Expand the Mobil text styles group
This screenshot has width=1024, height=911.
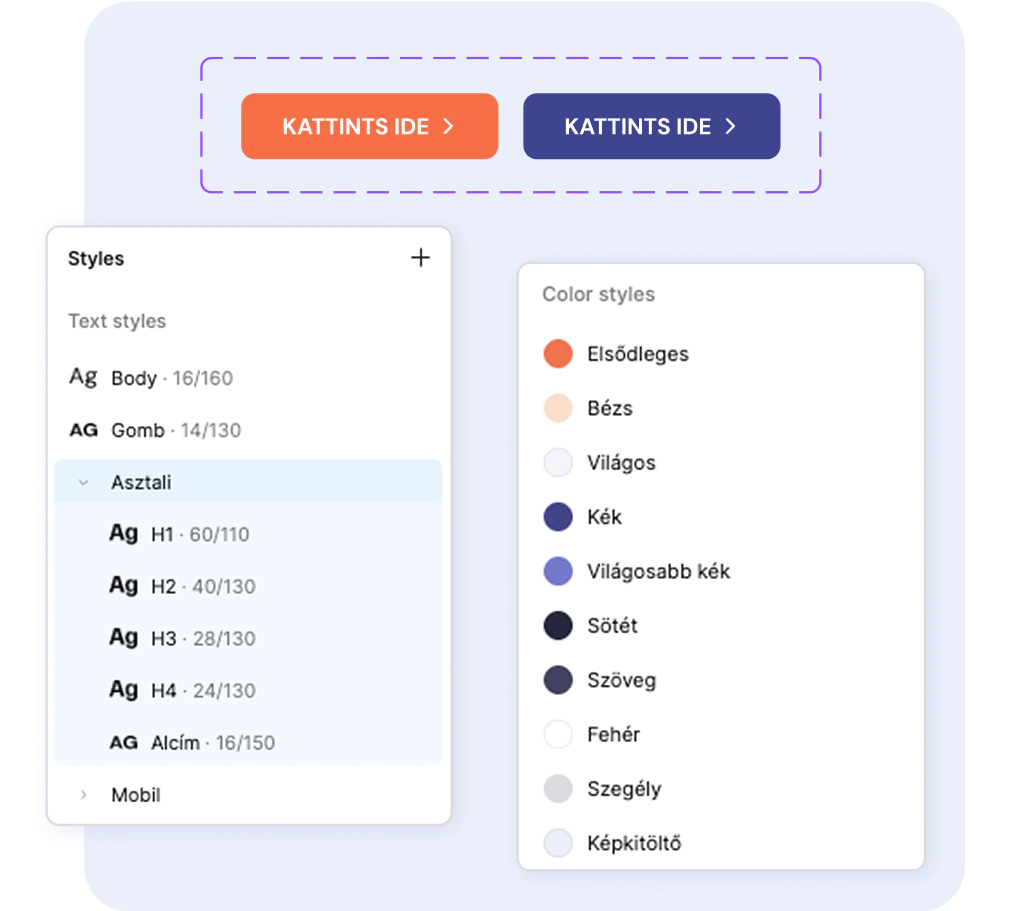[x=84, y=795]
